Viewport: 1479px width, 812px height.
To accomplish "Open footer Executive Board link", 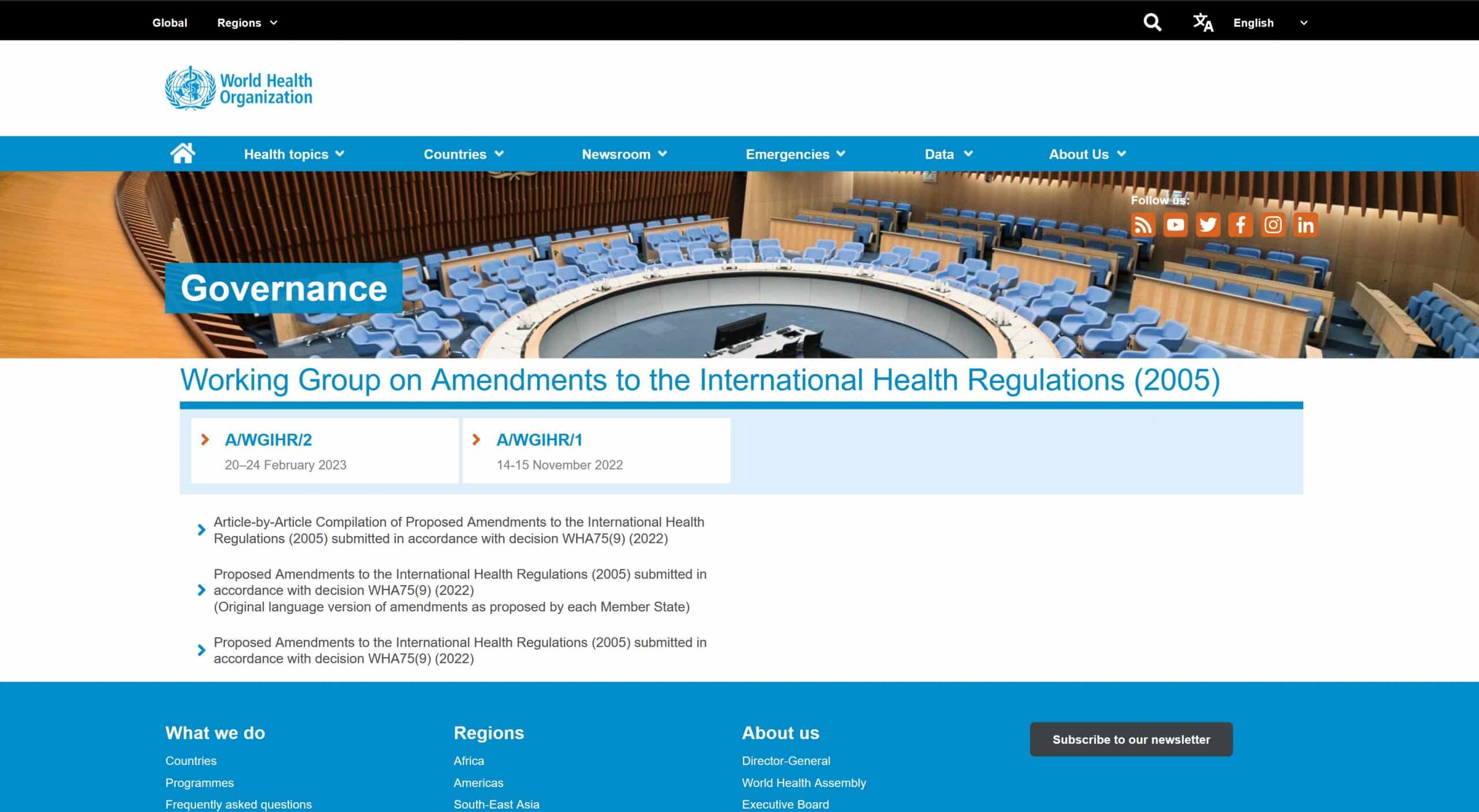I will pyautogui.click(x=785, y=804).
